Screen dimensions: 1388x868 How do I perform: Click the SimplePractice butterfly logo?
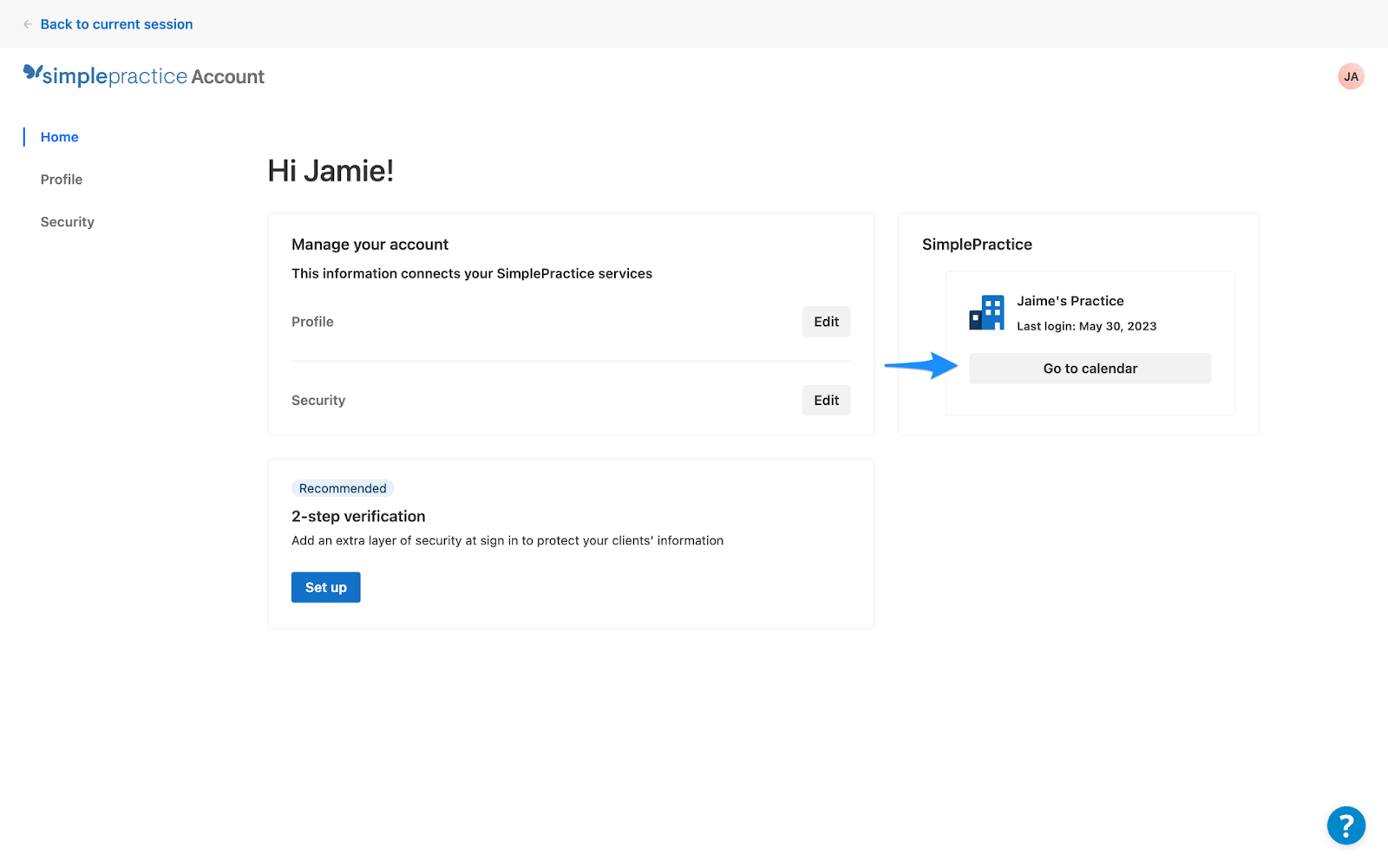tap(32, 73)
